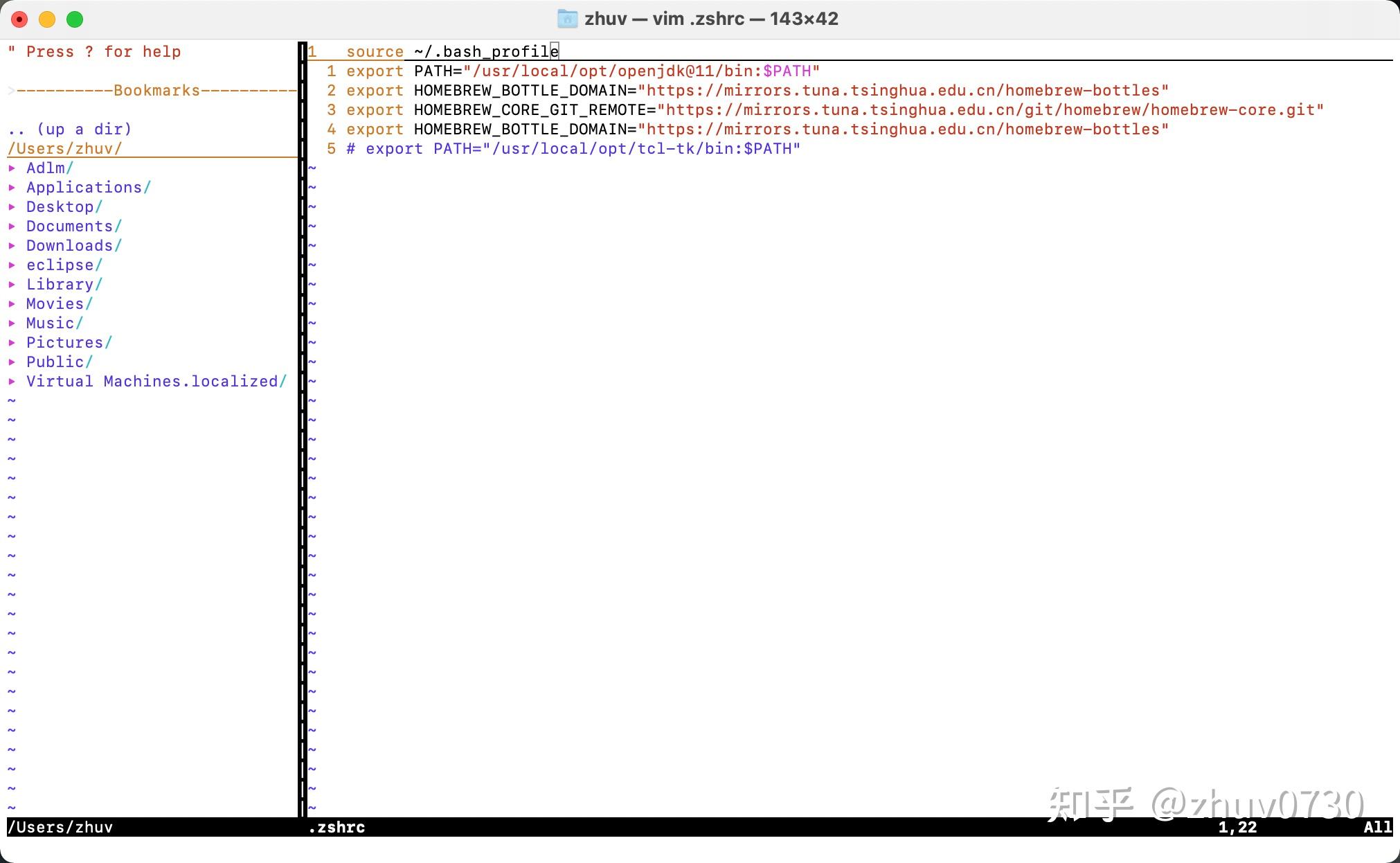Click the line number 1 gutter
The image size is (1400, 863).
coord(314,52)
